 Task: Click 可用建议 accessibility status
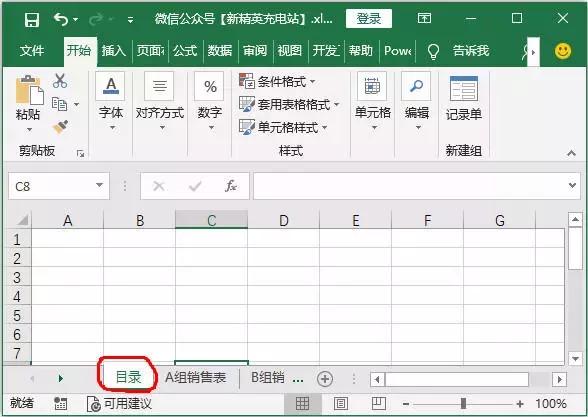pyautogui.click(x=120, y=404)
